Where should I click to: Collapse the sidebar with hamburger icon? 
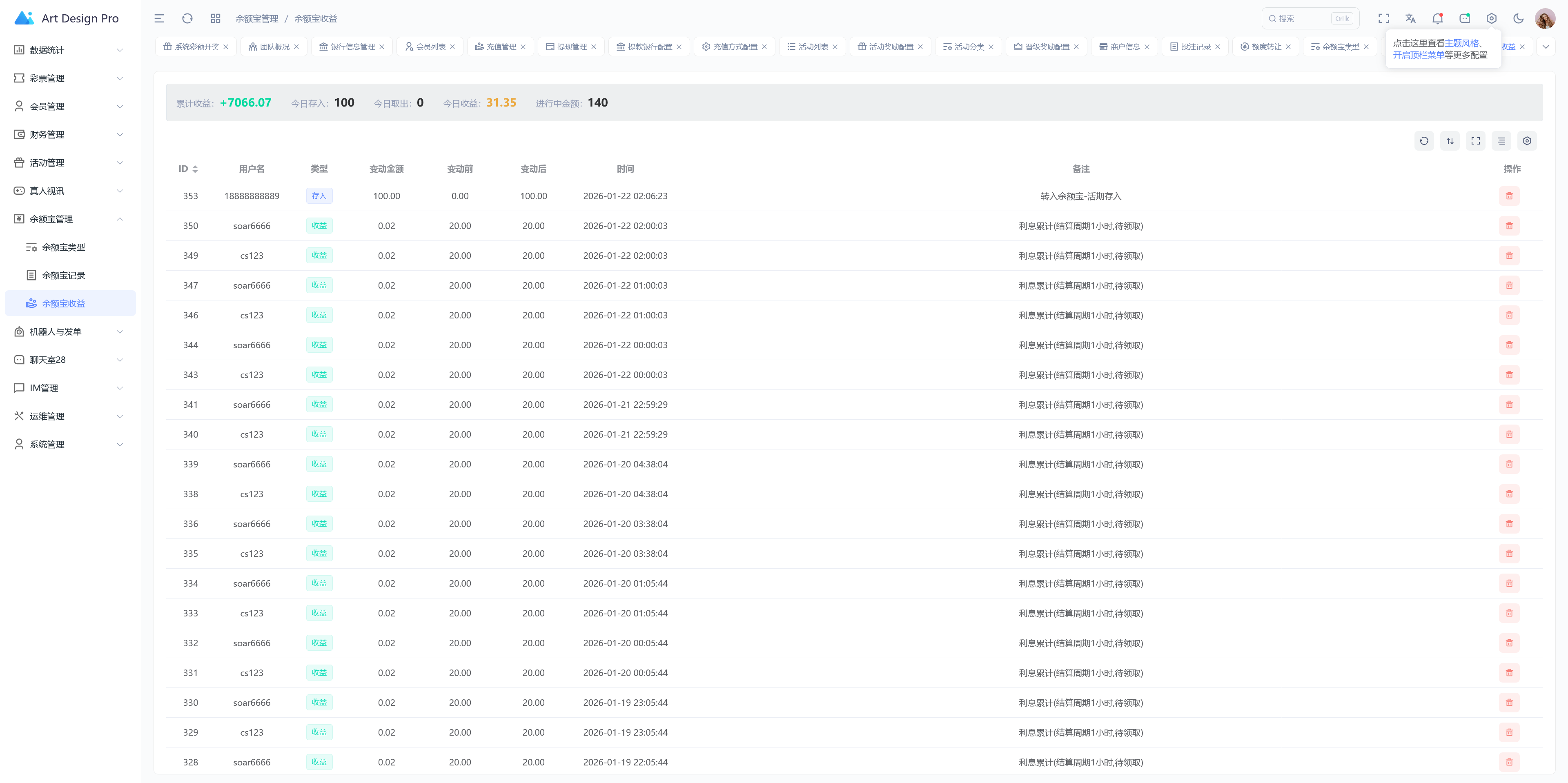tap(159, 18)
